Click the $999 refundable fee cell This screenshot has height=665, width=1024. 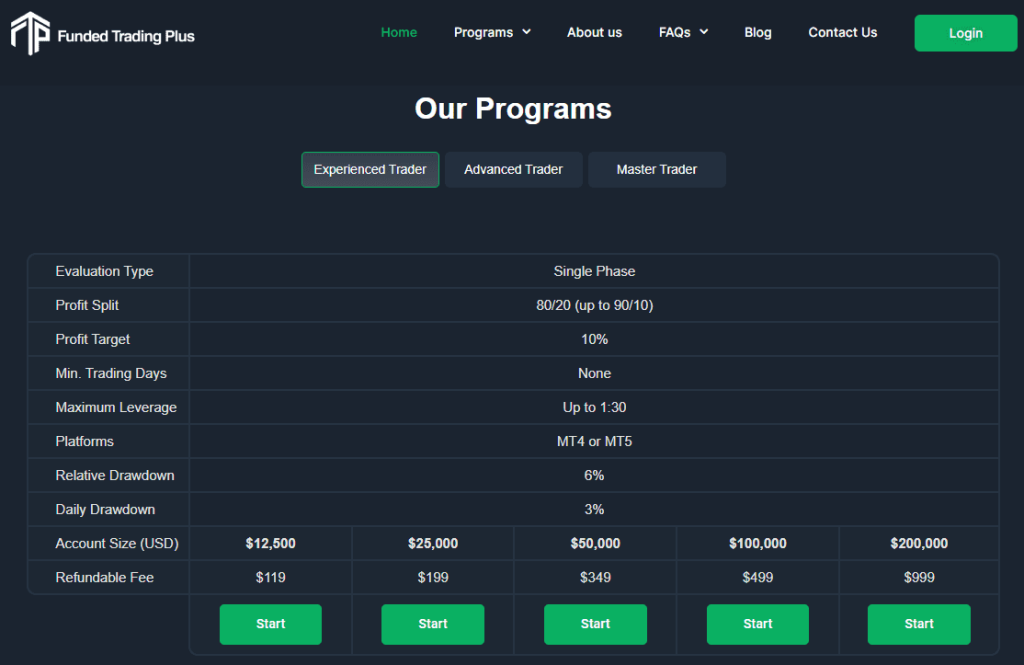[919, 577]
